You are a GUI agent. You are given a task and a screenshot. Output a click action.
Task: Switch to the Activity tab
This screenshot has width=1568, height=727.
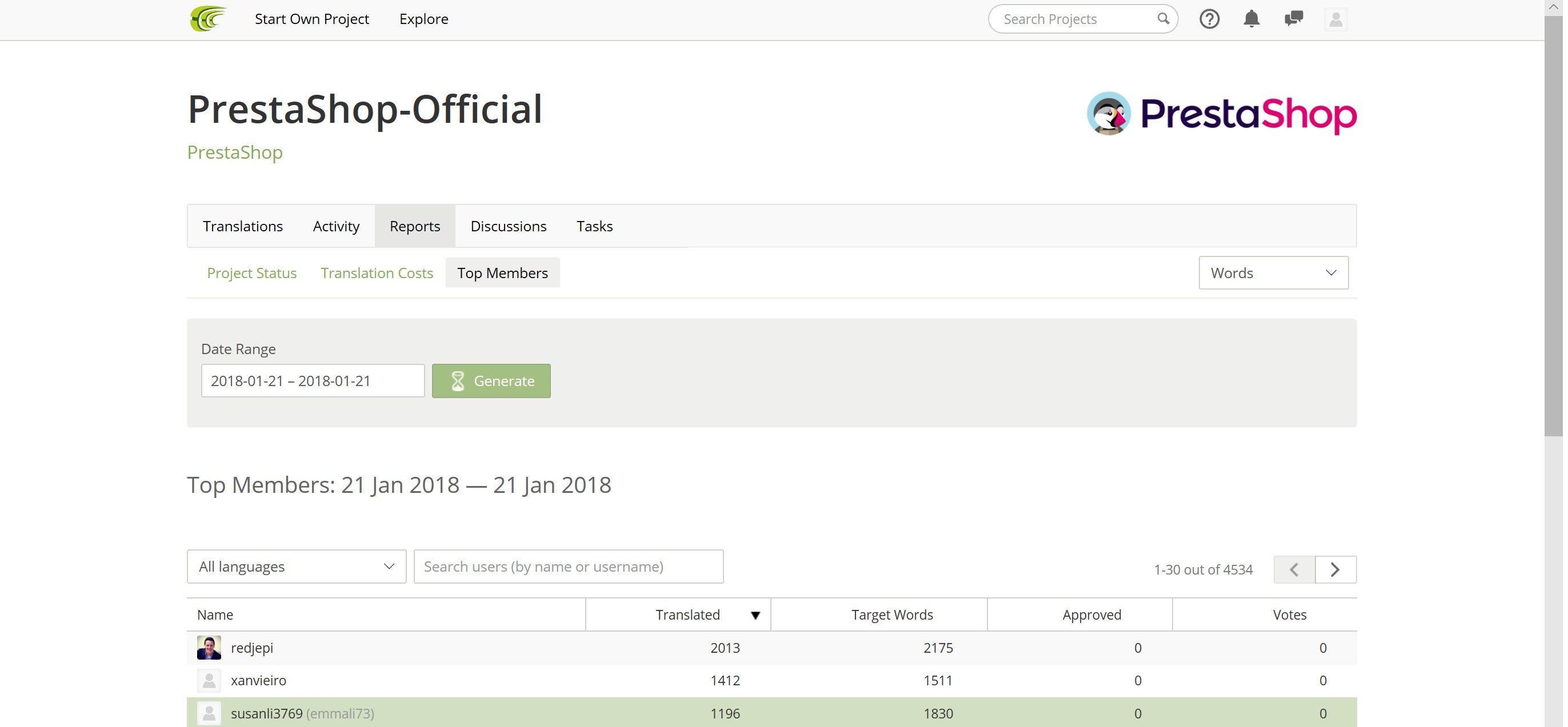click(336, 226)
